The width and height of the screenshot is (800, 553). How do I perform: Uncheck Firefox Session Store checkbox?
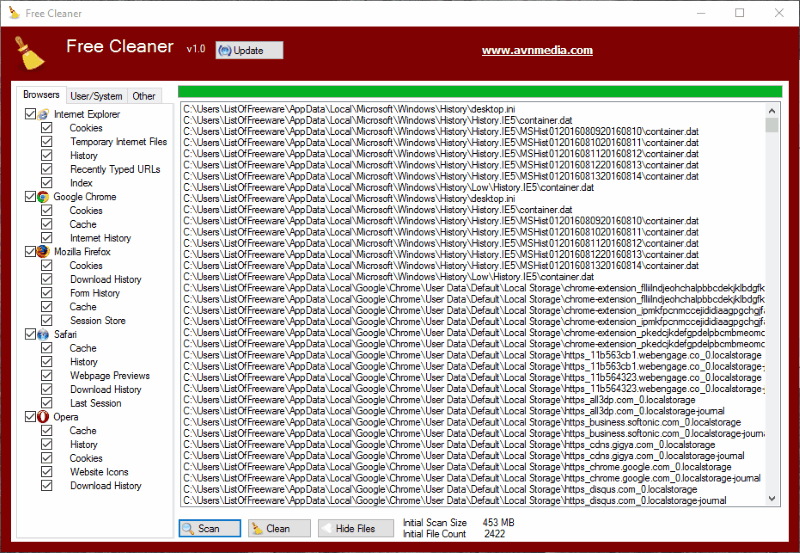coord(46,320)
